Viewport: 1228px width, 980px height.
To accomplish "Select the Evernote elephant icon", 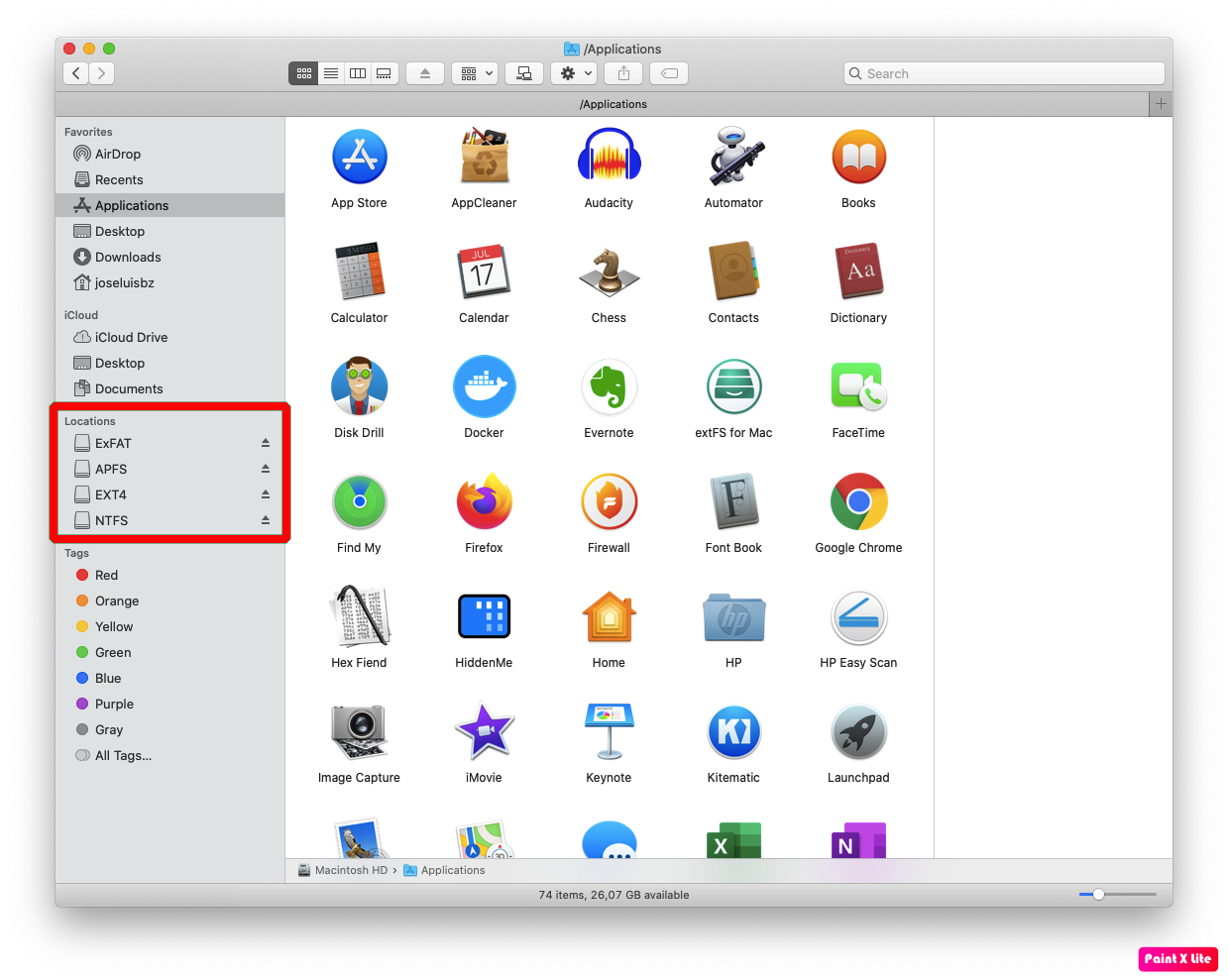I will [609, 386].
